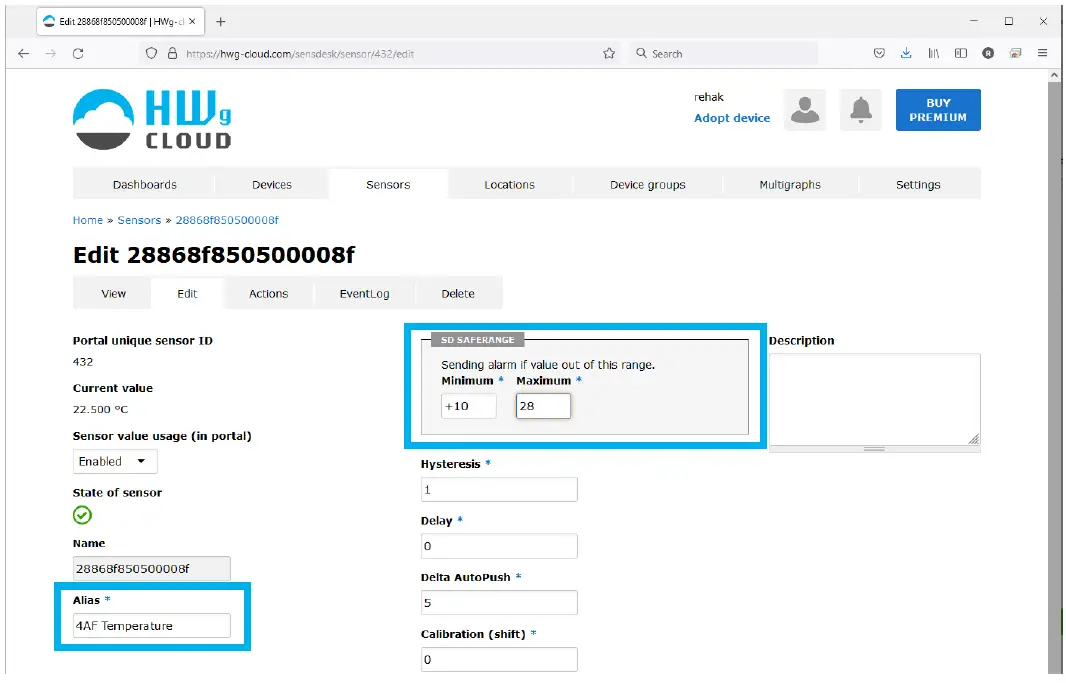Click the Alias text field
Viewport: 1066px width, 685px height.
pyautogui.click(x=152, y=626)
